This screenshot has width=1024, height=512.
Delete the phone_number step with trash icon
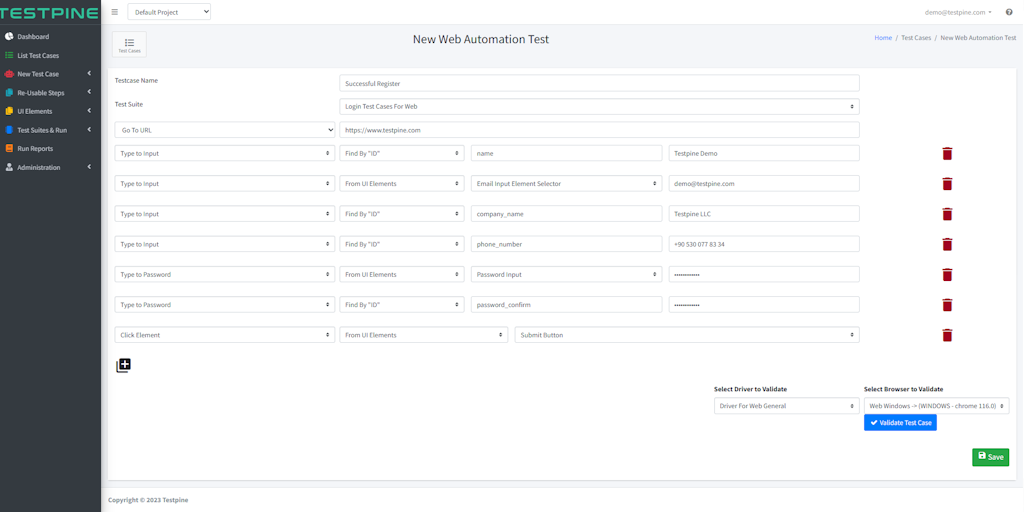tap(947, 244)
